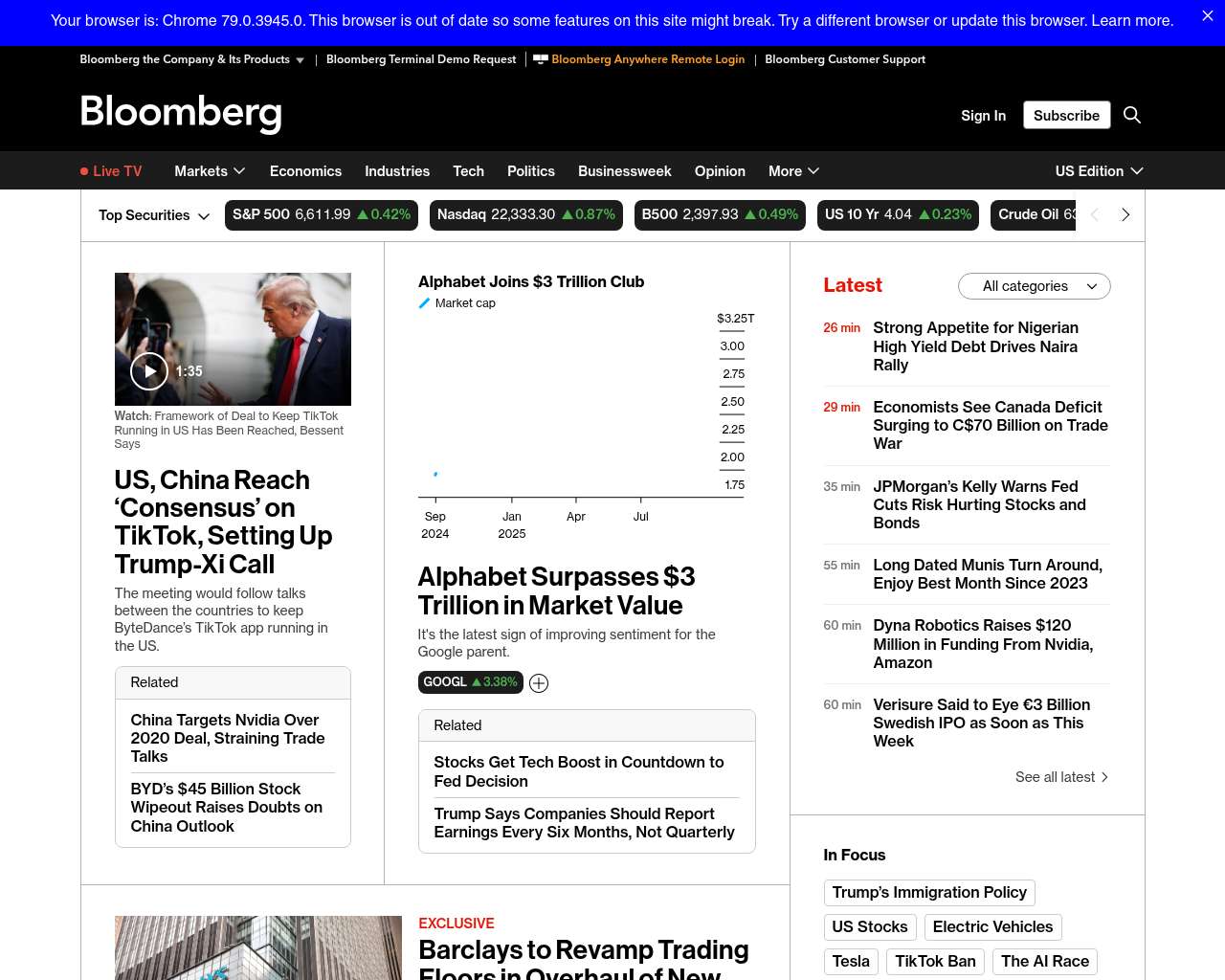Viewport: 1225px width, 980px height.
Task: Open 'JPMorgan's Kelly Warns Fed' story
Action: click(x=980, y=504)
